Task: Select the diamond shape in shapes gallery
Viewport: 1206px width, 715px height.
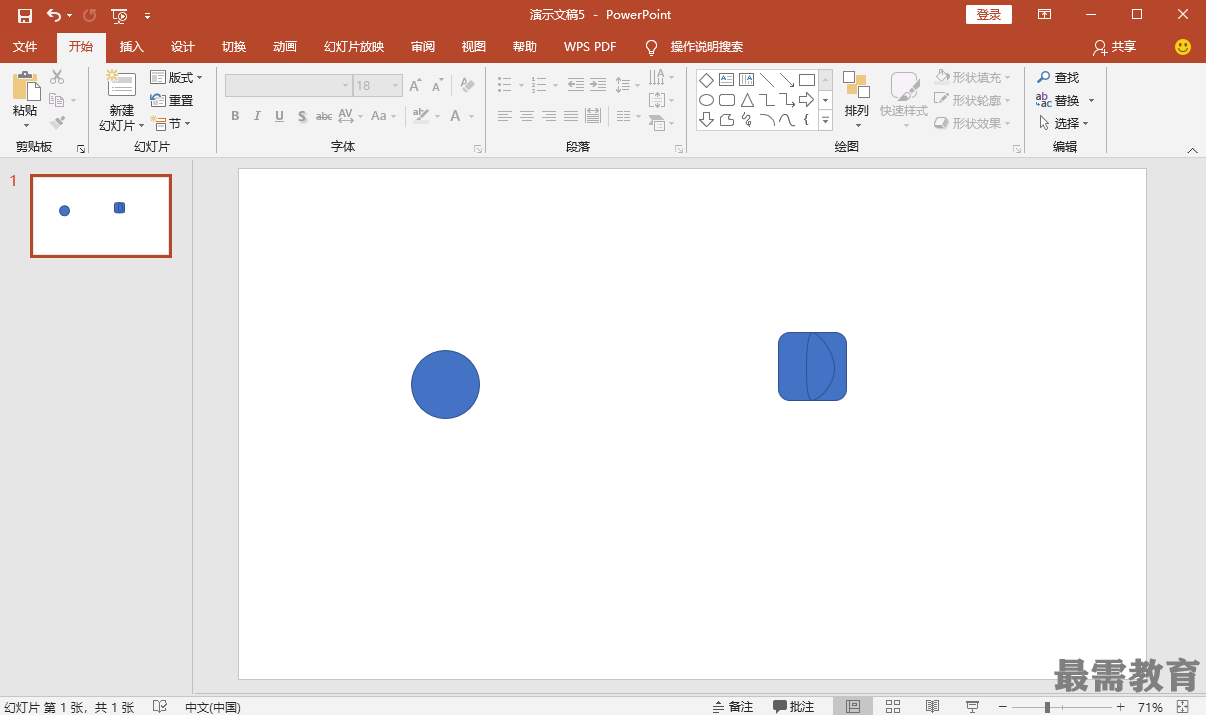Action: tap(706, 80)
